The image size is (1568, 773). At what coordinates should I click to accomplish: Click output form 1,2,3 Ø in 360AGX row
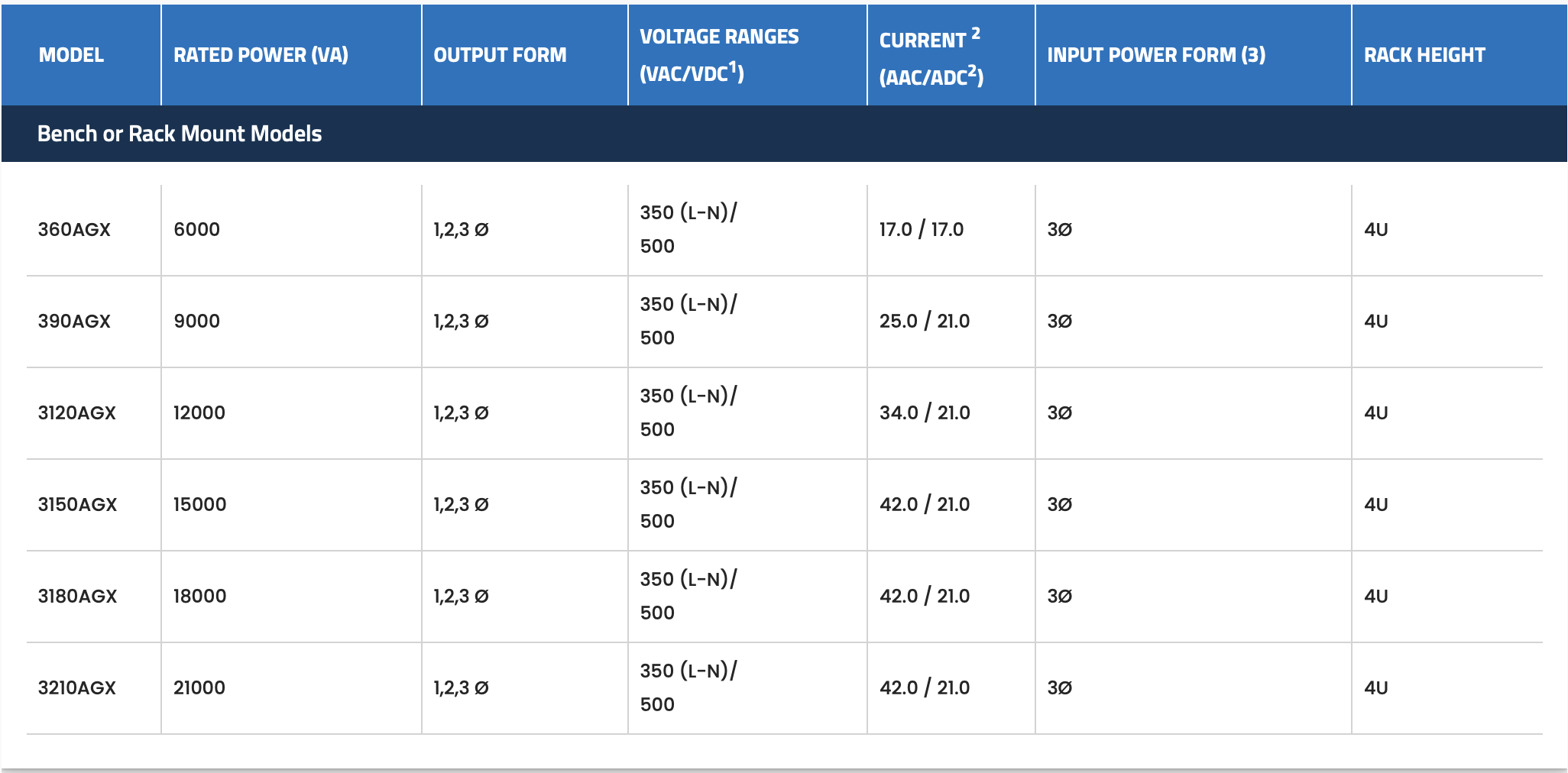[461, 229]
